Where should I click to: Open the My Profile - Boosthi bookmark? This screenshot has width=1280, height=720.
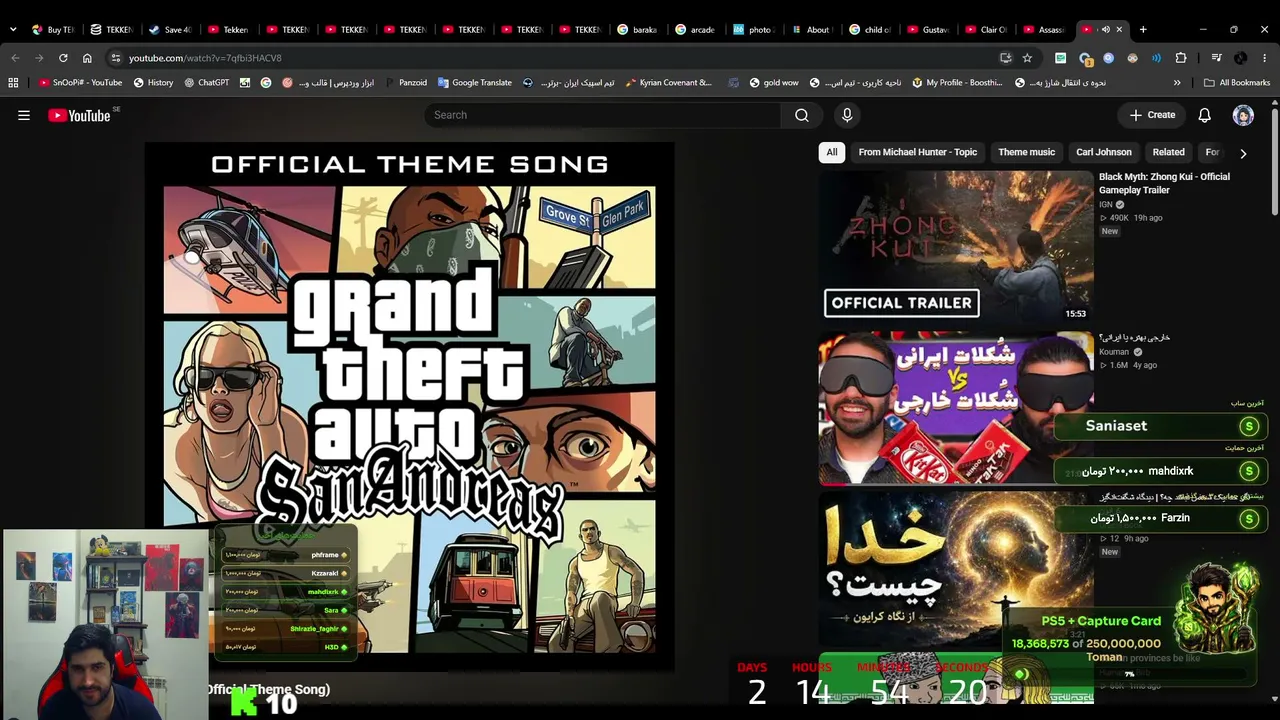957,83
